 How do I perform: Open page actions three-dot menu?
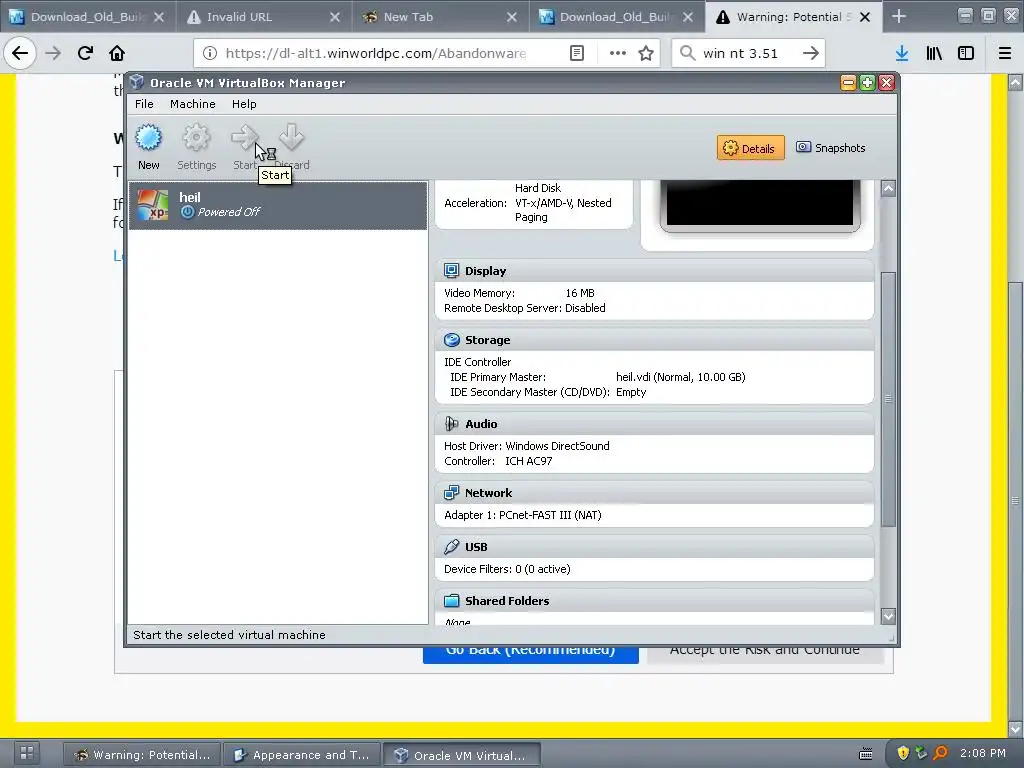(x=618, y=53)
